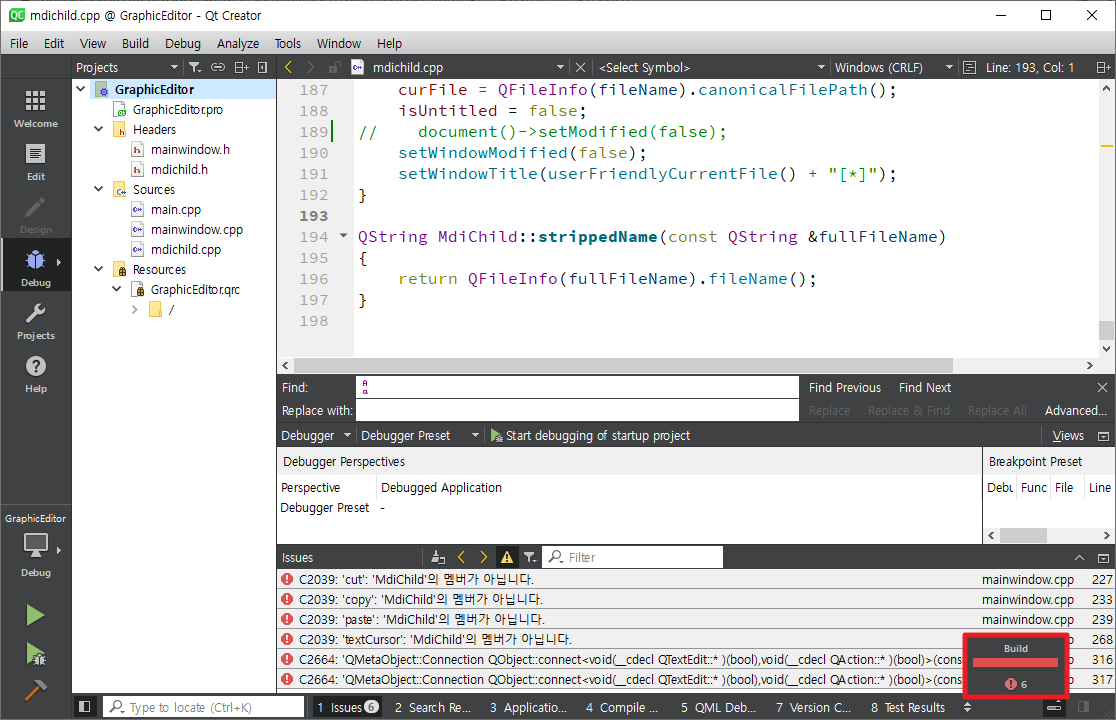Clear the Issues list with broom icon

tap(438, 557)
